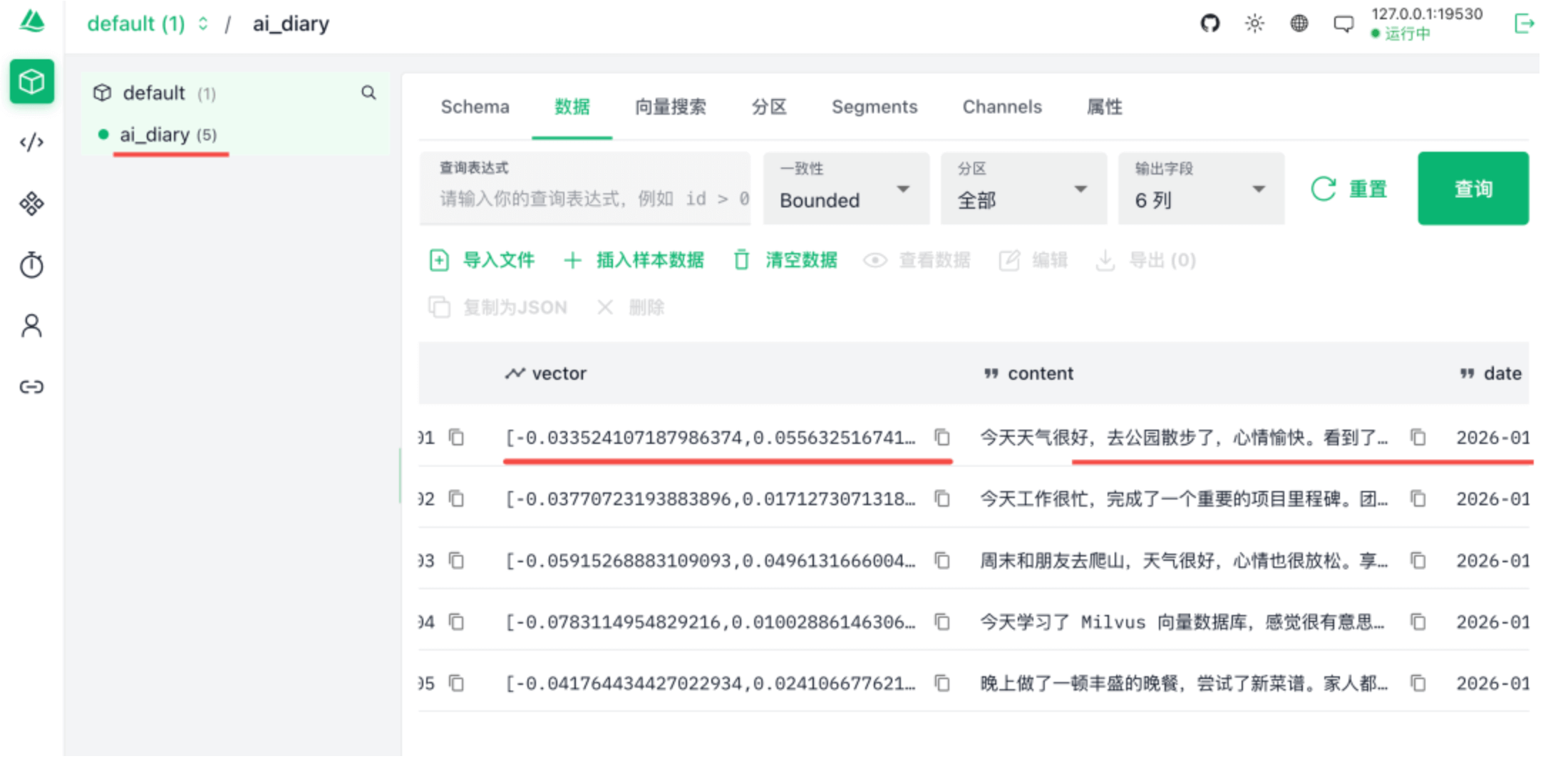Focus the 查询表达式 input field

click(585, 189)
